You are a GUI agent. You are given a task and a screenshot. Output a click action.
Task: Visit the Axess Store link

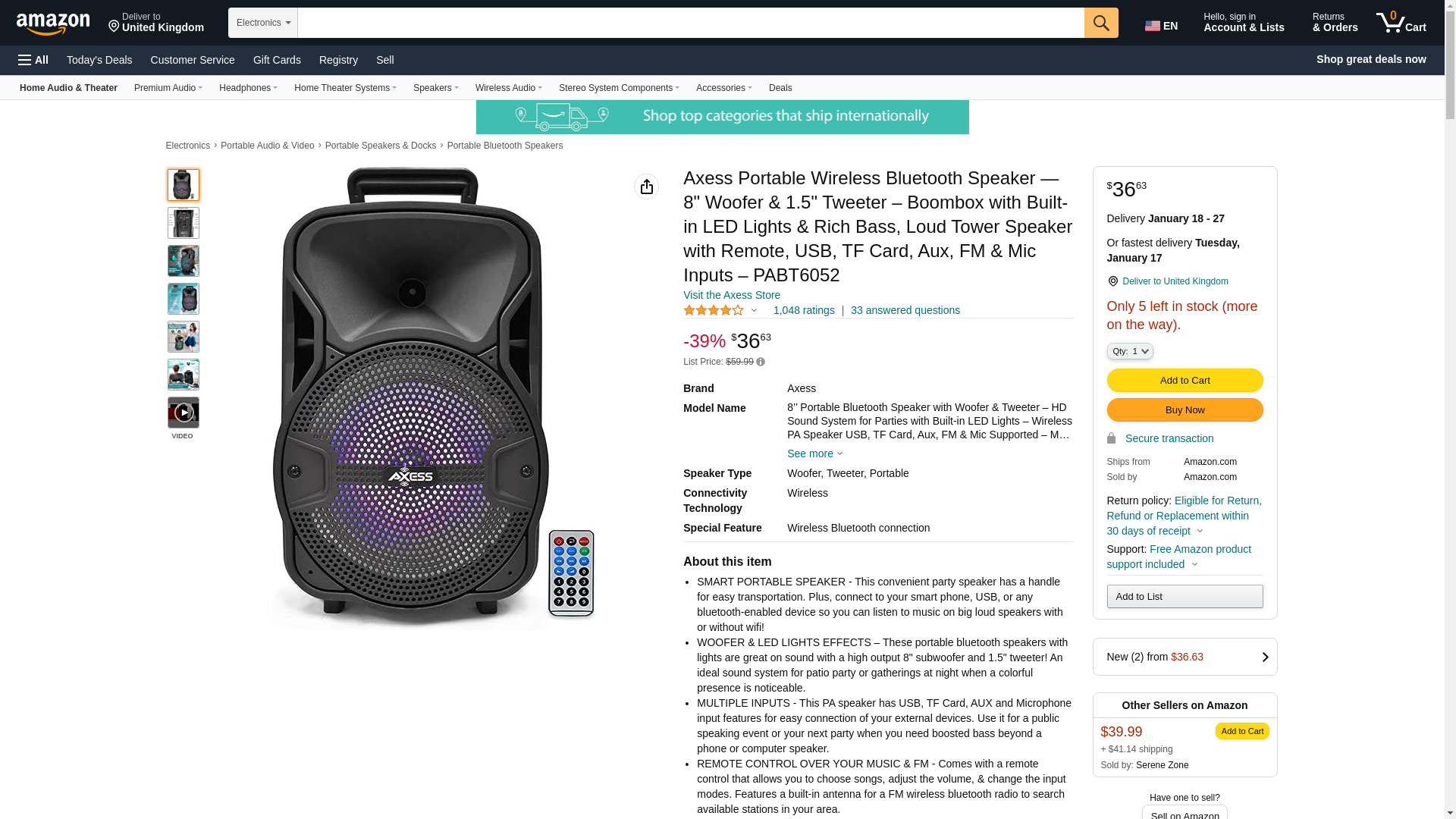click(x=731, y=295)
